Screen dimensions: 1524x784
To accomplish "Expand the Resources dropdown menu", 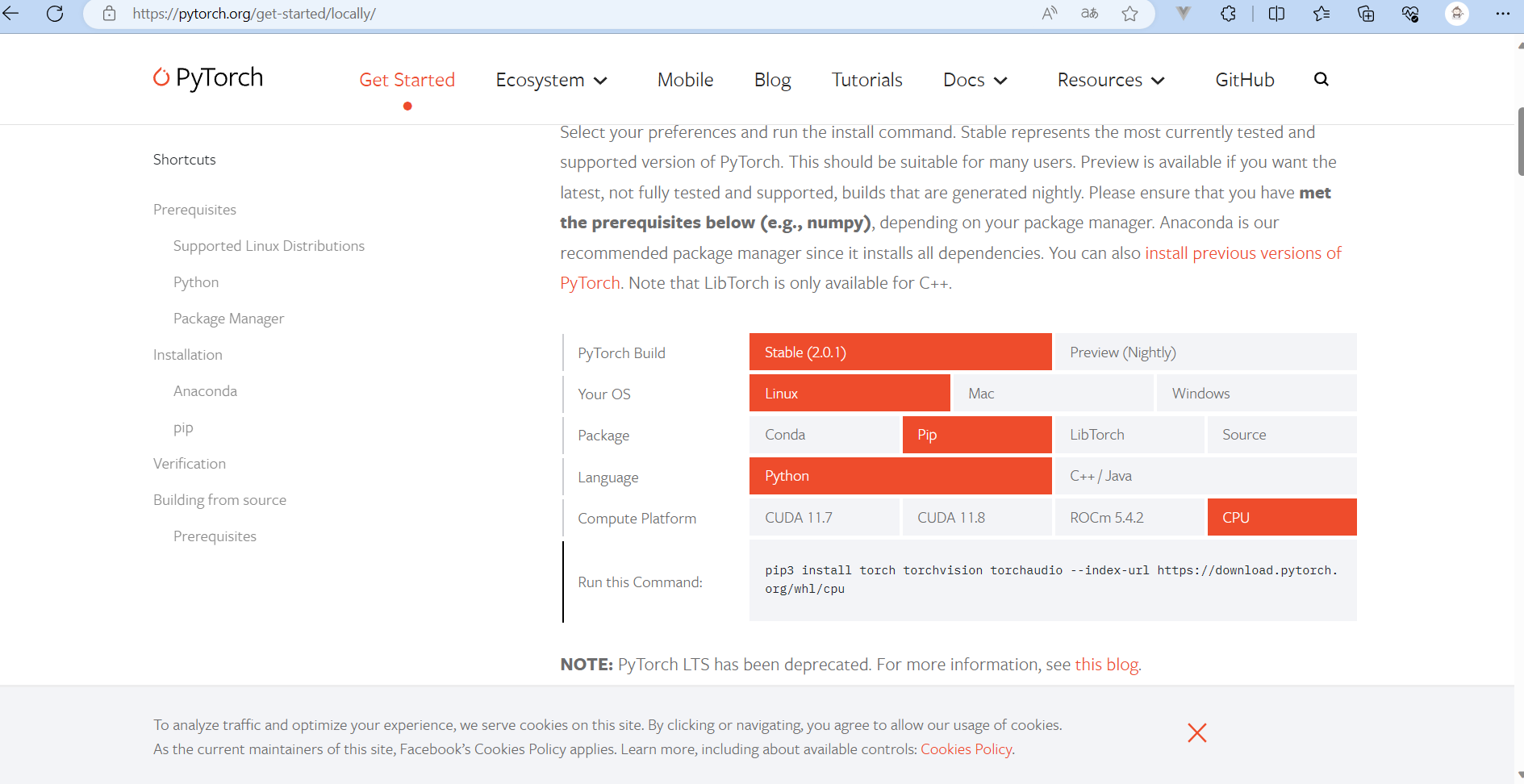I will point(1111,80).
